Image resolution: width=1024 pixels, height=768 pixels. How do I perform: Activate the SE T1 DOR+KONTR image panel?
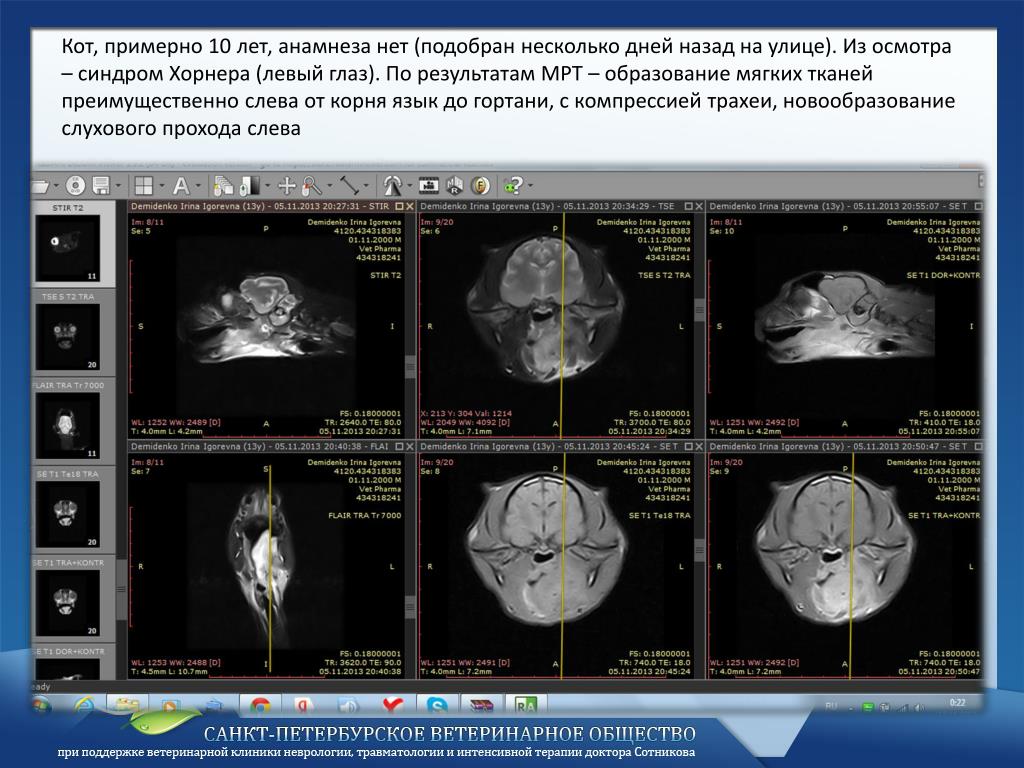(x=845, y=325)
